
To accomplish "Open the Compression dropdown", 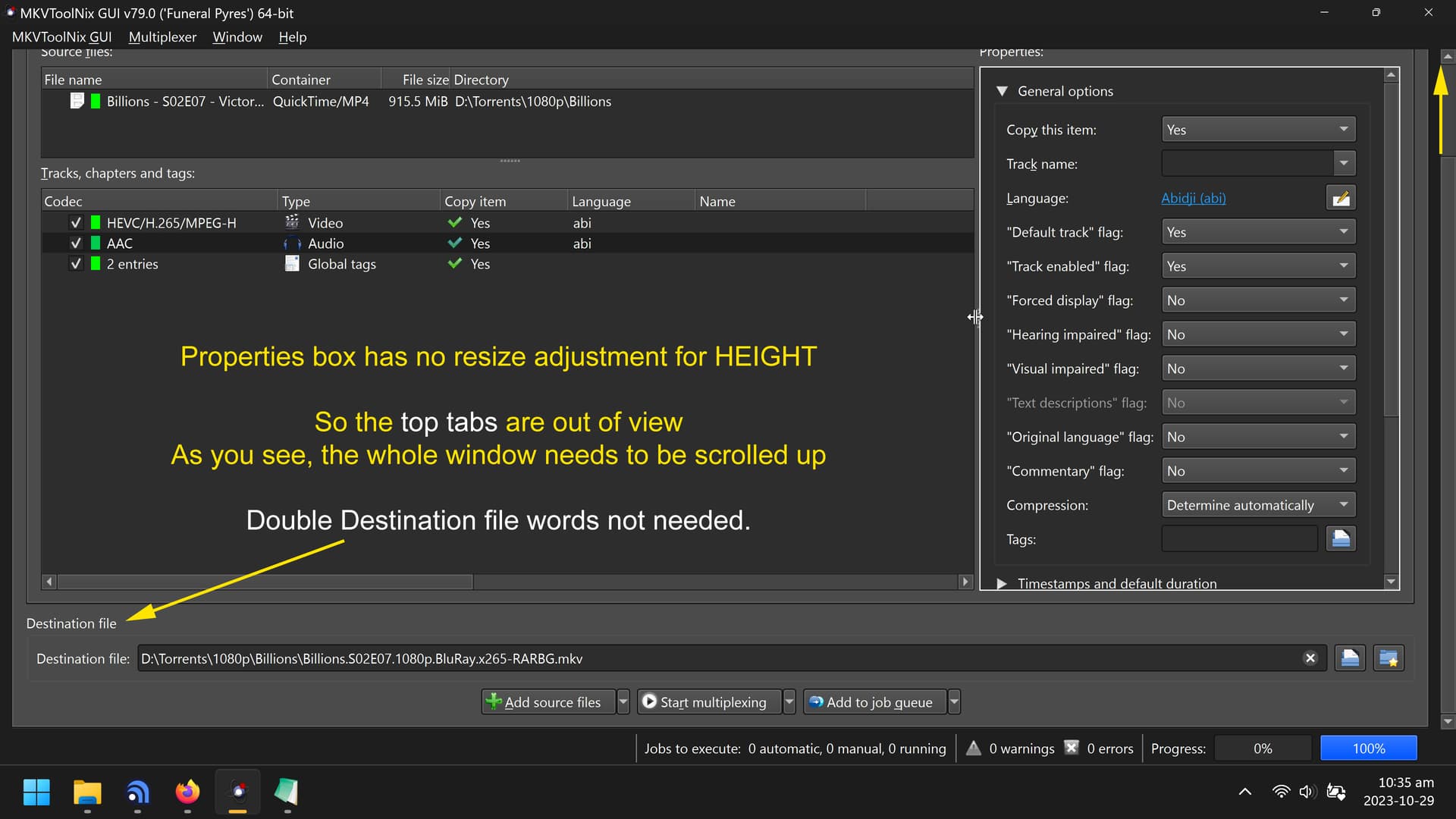I will (1259, 505).
